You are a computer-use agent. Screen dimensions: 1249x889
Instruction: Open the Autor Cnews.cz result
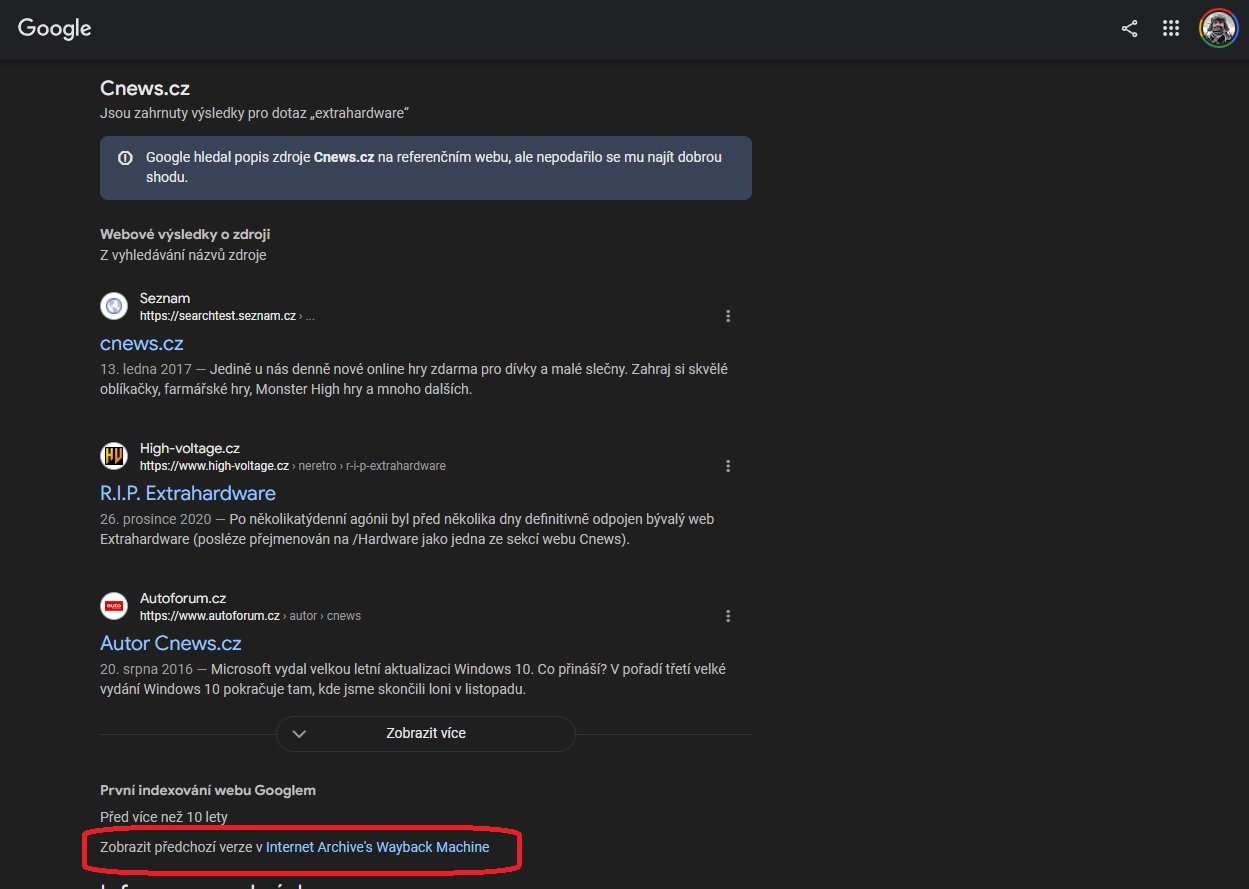tap(170, 643)
